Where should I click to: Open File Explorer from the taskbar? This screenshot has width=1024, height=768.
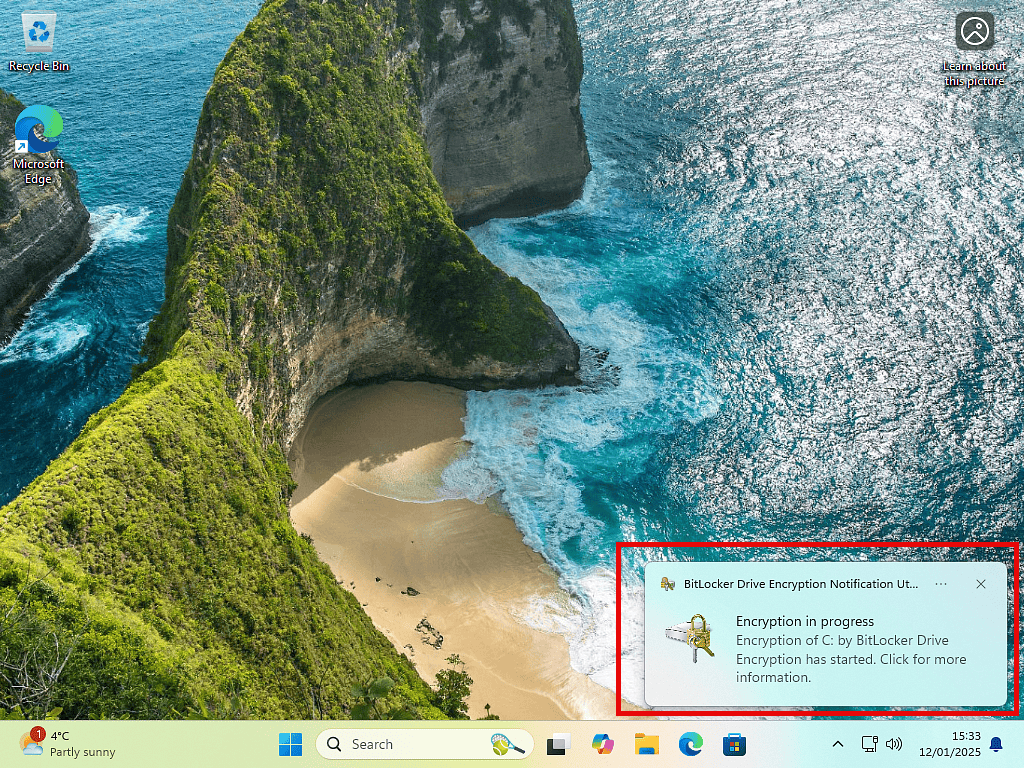(x=647, y=744)
